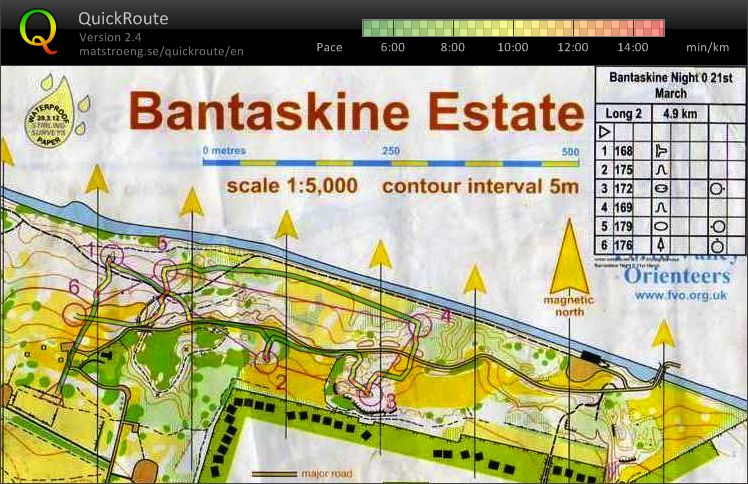
Task: Click control circle 5 on the map
Action: [x=166, y=270]
